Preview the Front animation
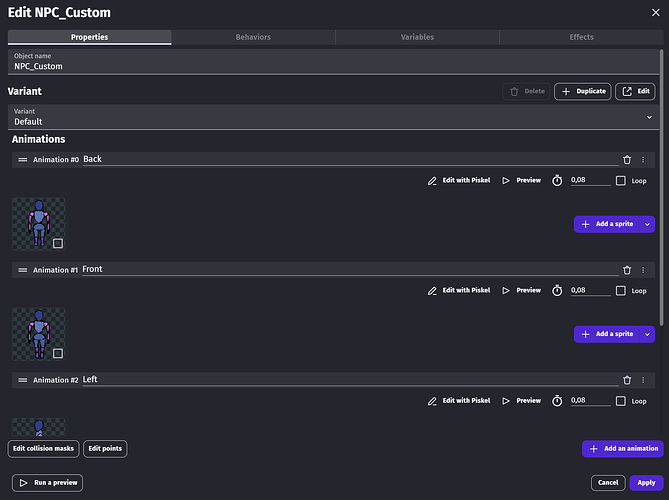Screen dimensions: 669x500 point(521,291)
